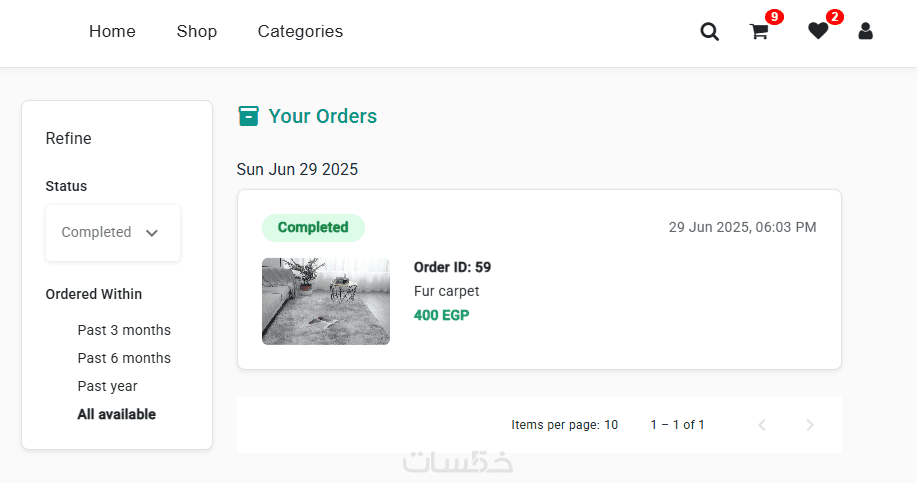
Task: Expand the Completed status dropdown
Action: point(112,233)
